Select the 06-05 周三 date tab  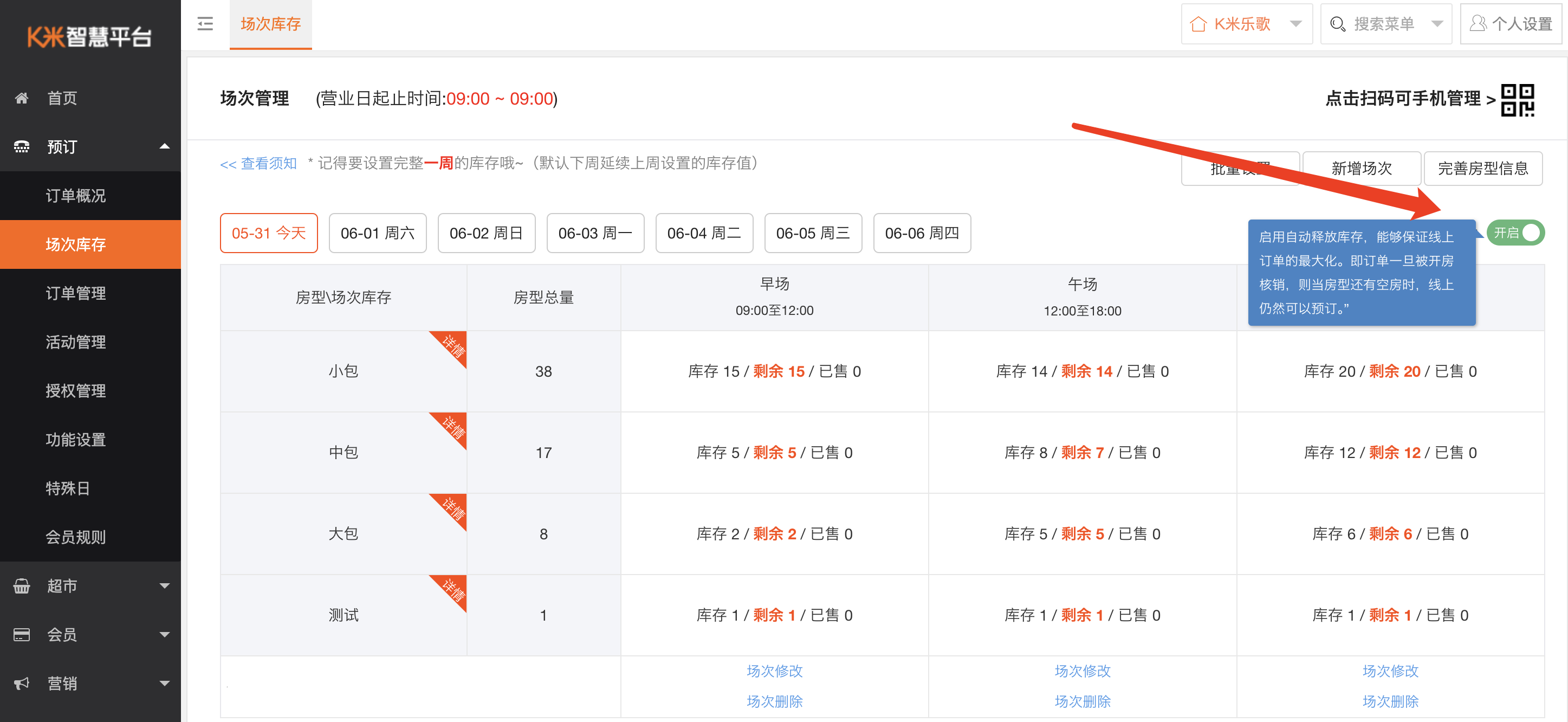(x=813, y=233)
